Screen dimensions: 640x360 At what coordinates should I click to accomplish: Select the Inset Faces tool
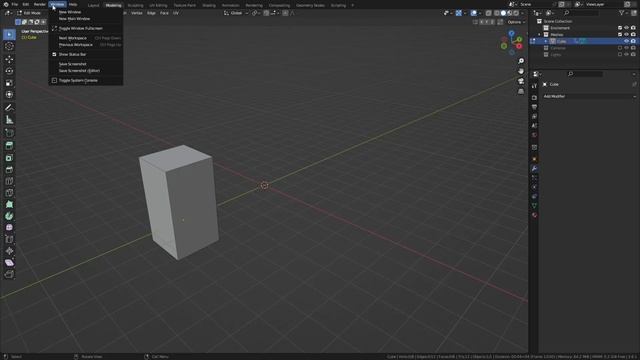coord(9,158)
